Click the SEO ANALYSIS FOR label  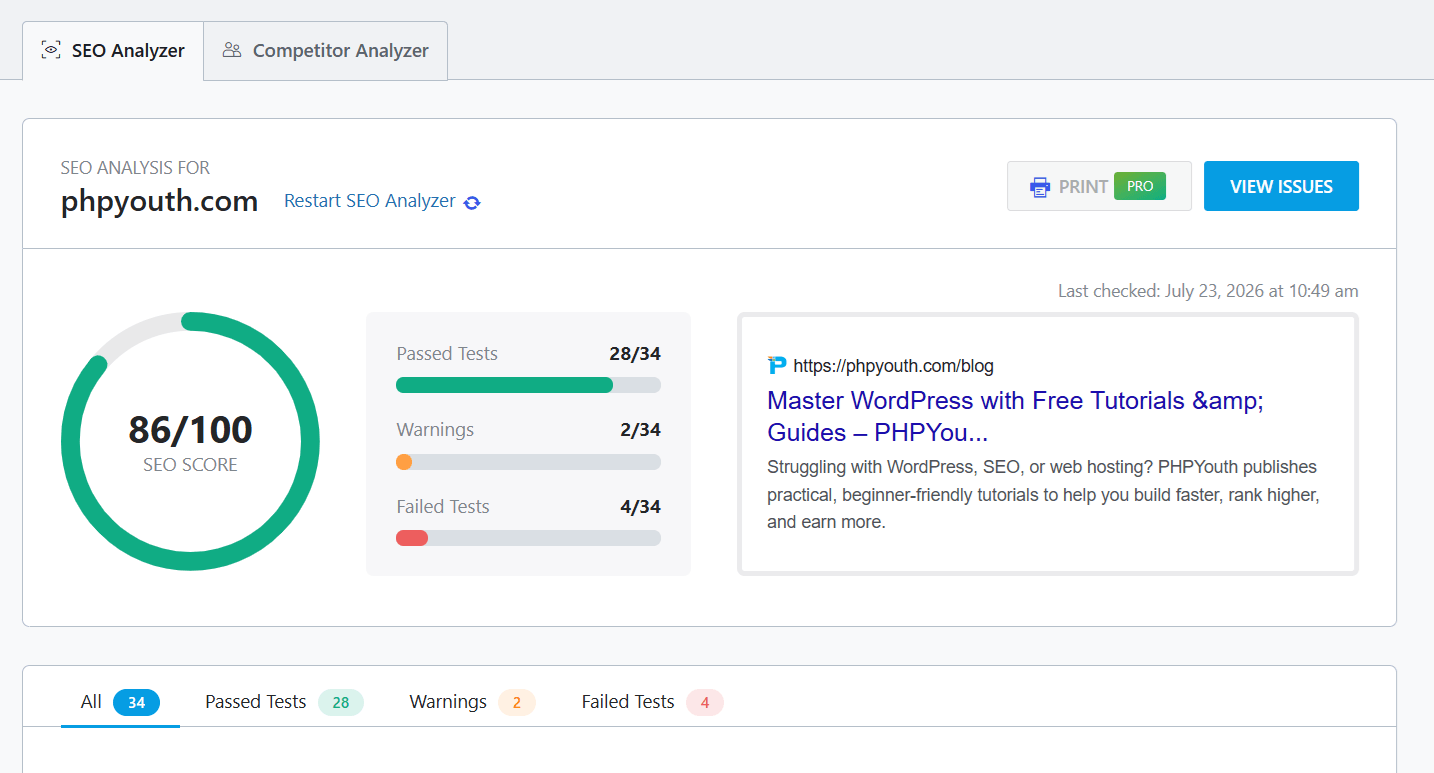[135, 167]
